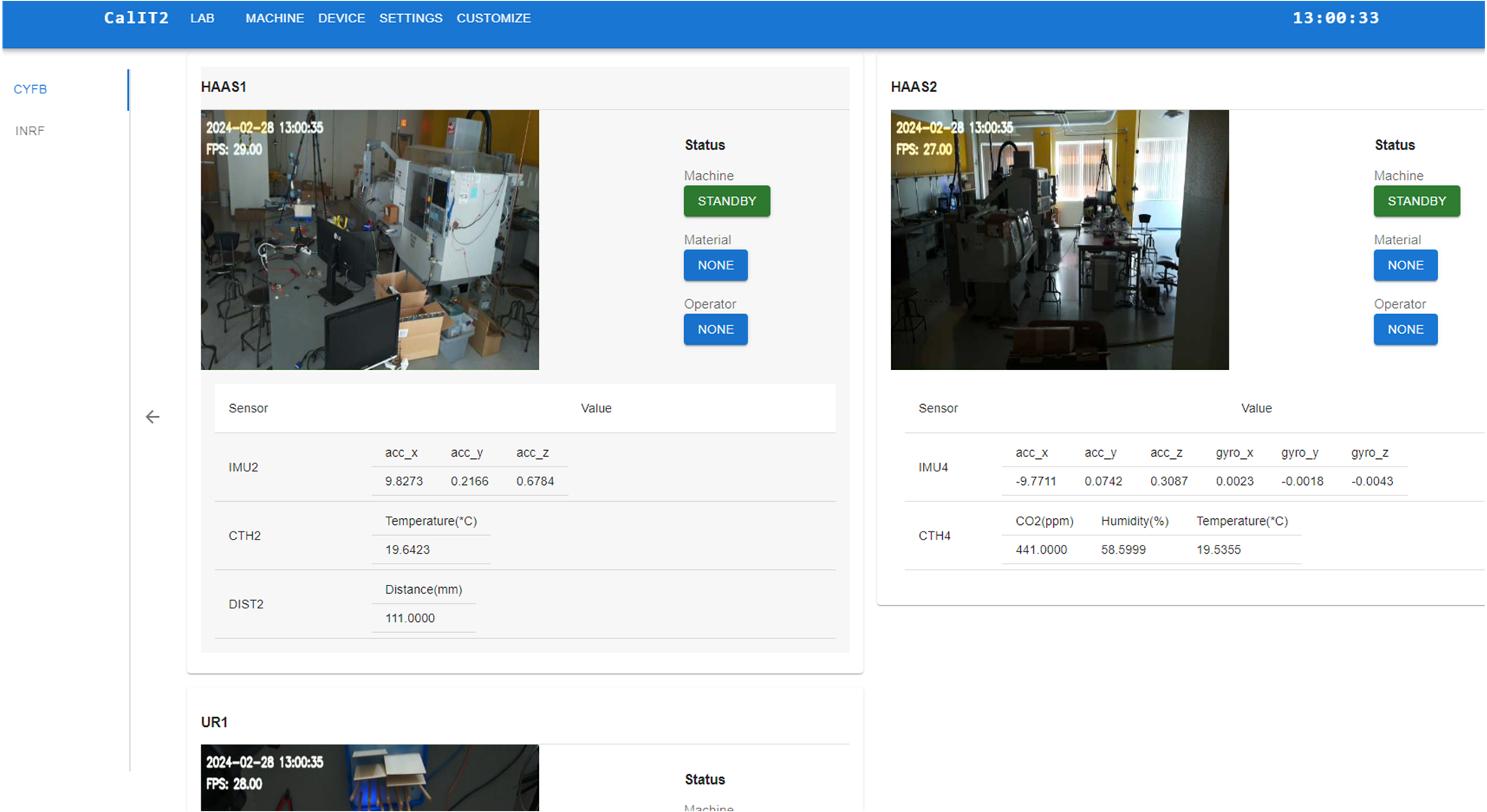Screen dimensions: 1487x812
Task: Click the HAAS1 card title
Action: pos(224,87)
